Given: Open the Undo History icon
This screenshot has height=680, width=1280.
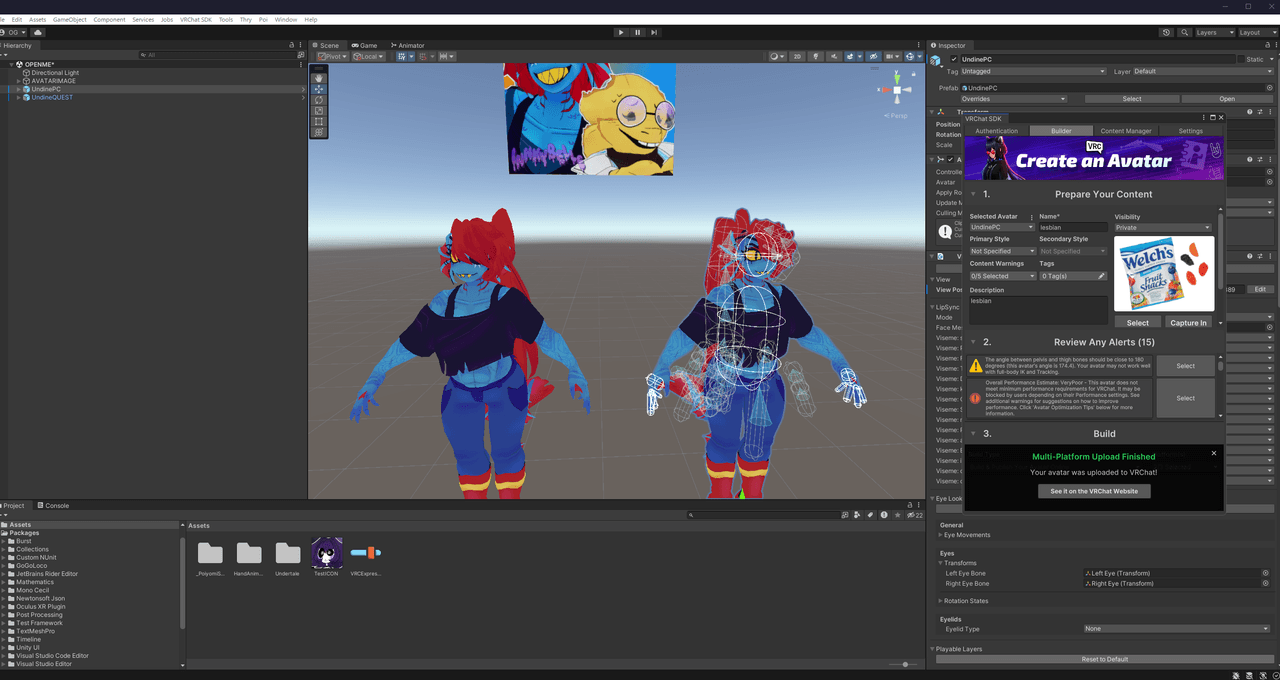Looking at the screenshot, I should point(1166,32).
